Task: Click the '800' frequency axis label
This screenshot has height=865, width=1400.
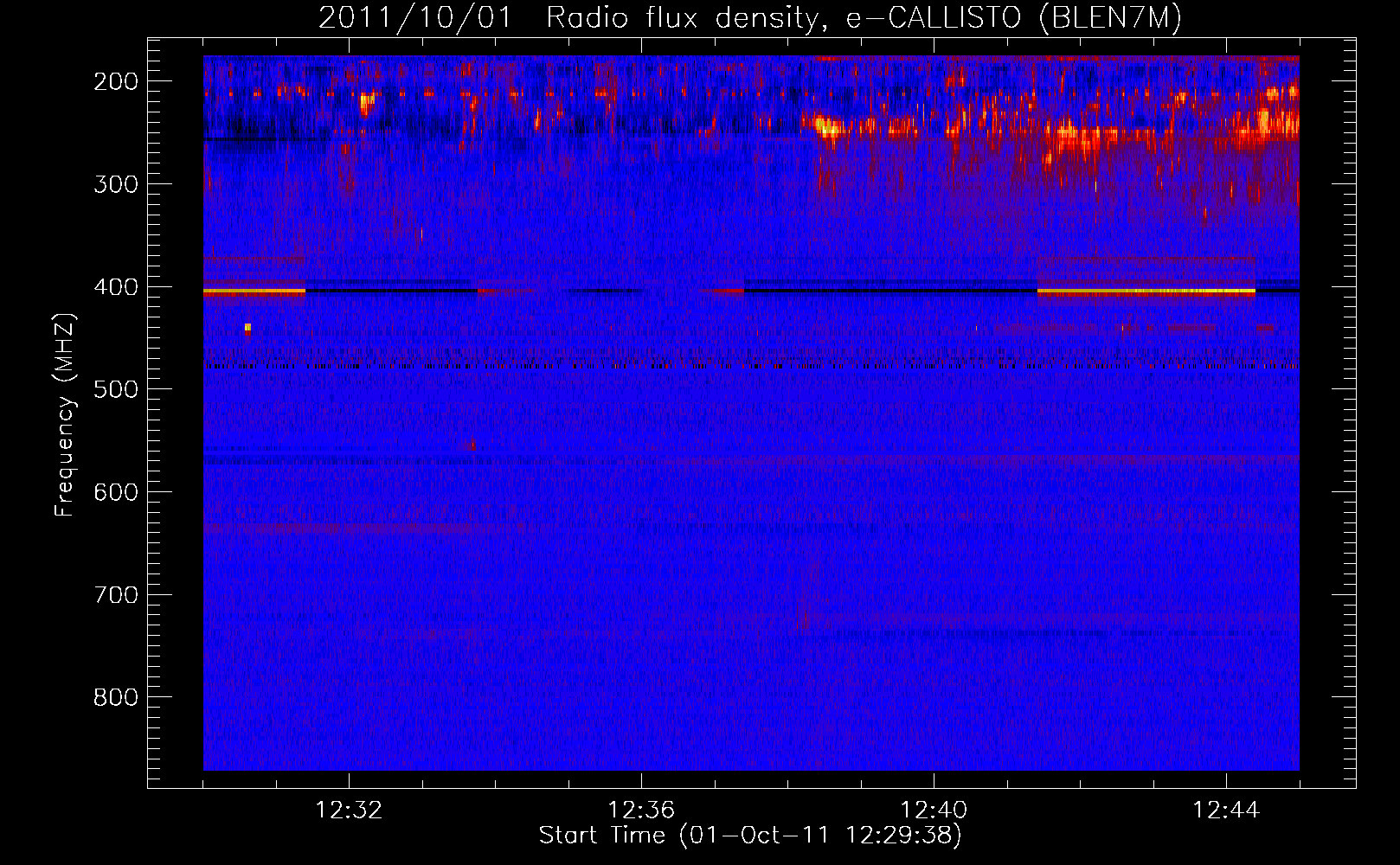Action: coord(116,697)
